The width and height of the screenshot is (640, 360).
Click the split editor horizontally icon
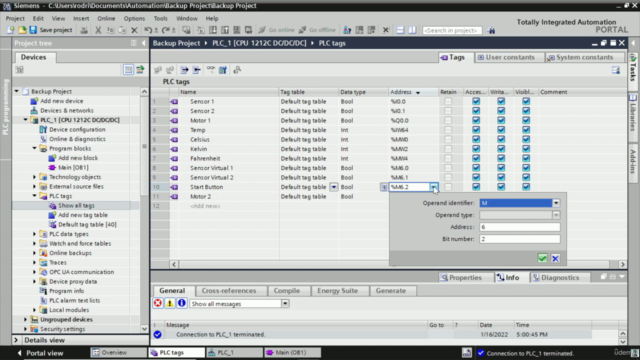[x=400, y=30]
